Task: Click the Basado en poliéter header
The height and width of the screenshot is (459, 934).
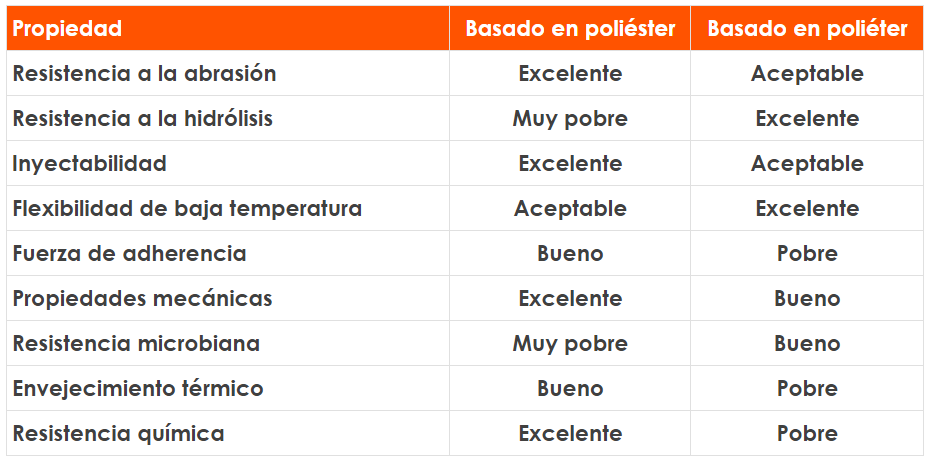Action: (807, 29)
